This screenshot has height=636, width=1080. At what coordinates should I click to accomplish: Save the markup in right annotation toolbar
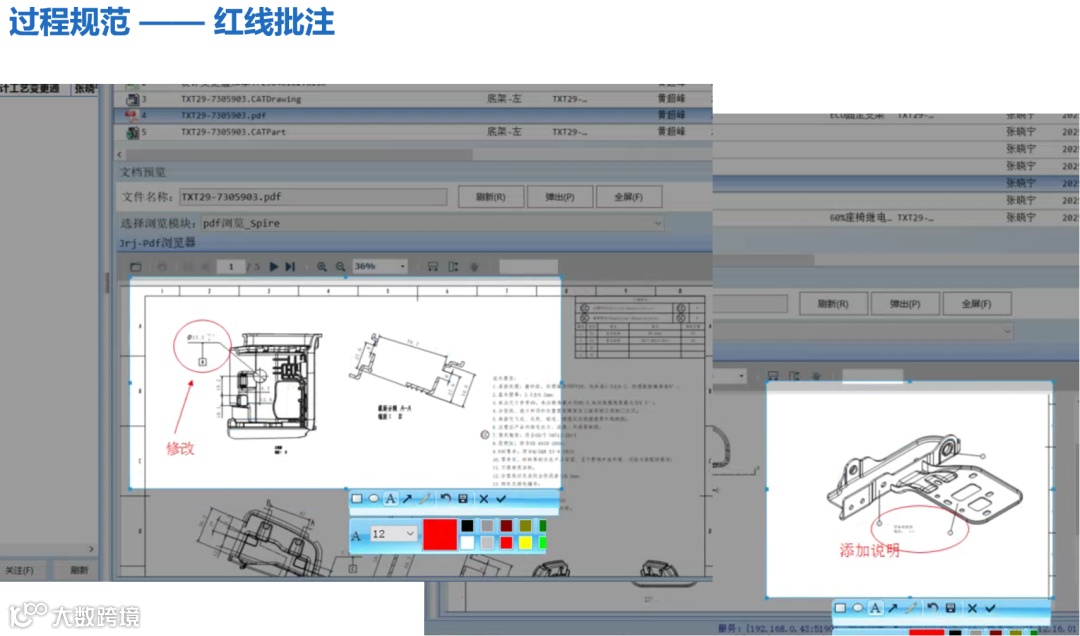point(951,608)
